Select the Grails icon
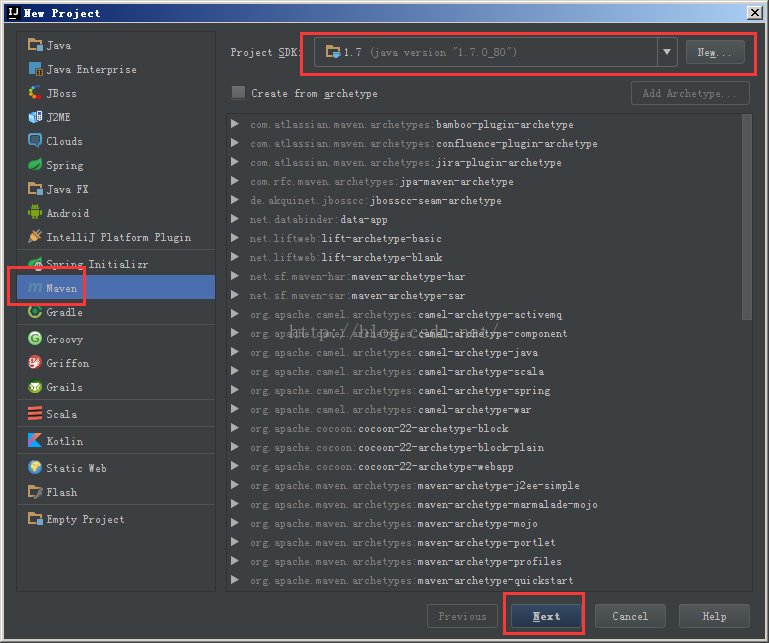Image resolution: width=769 pixels, height=643 pixels. [35, 386]
